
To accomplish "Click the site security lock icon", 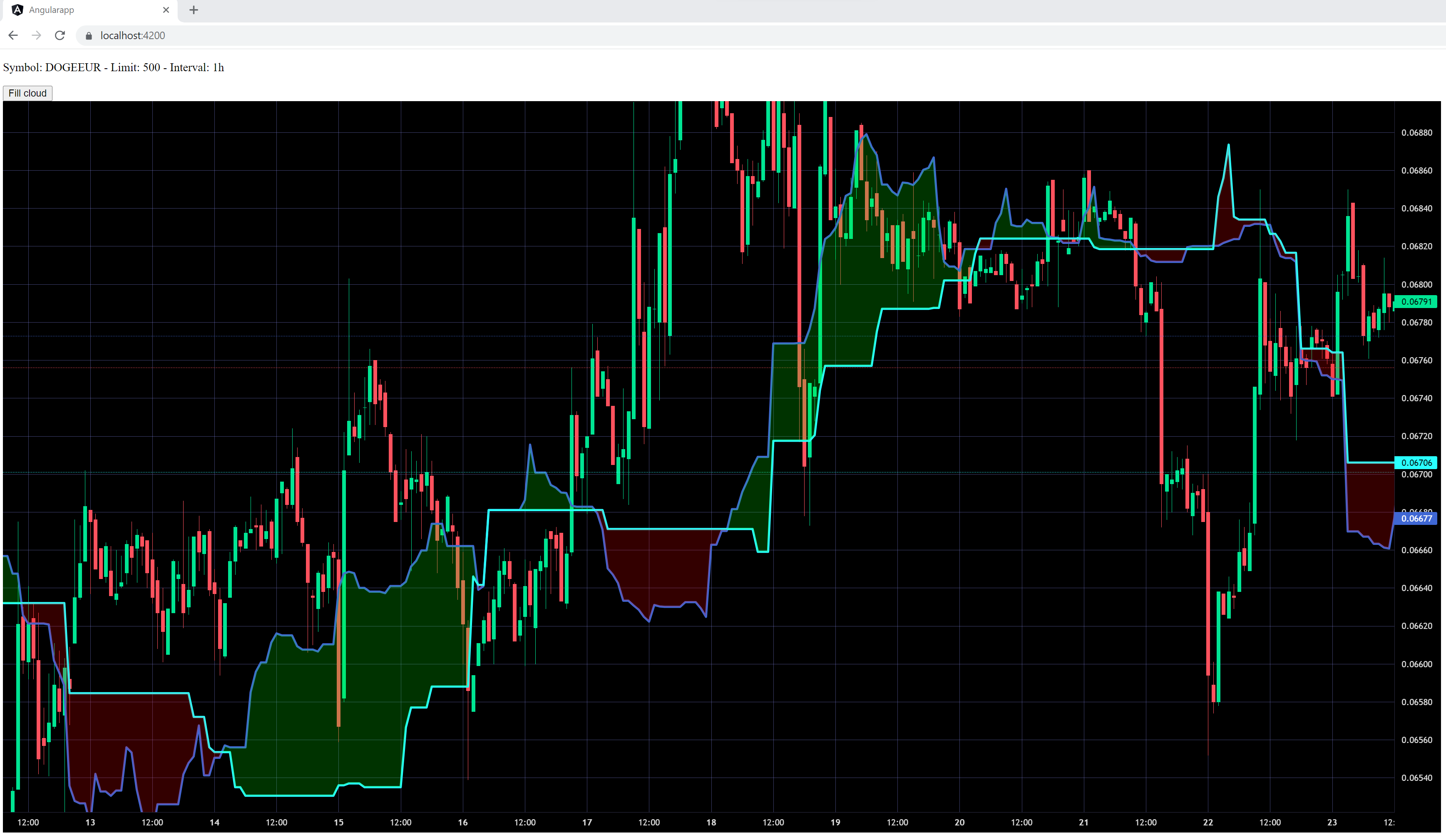I will 88,35.
